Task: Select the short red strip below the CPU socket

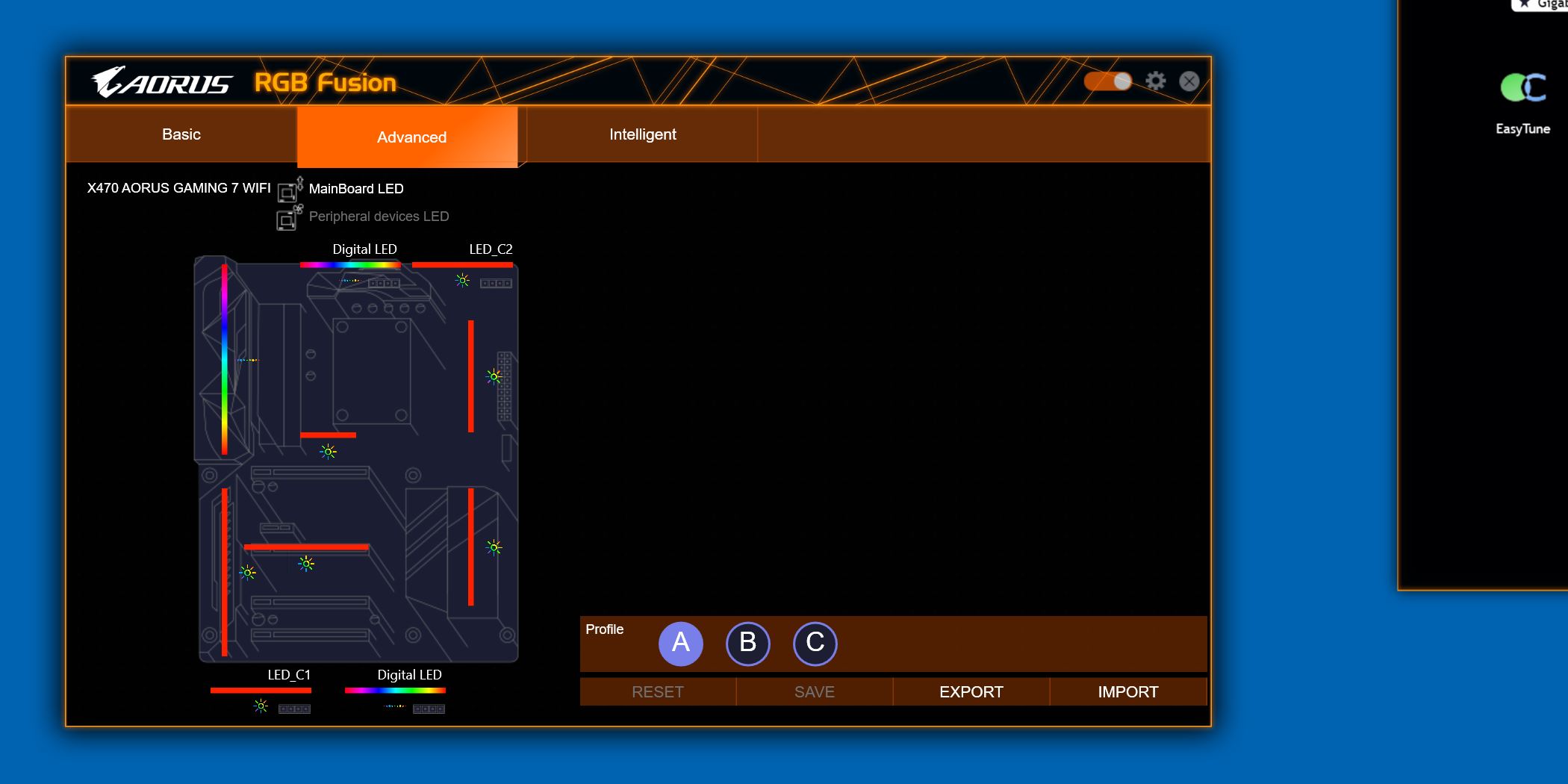Action: click(329, 435)
